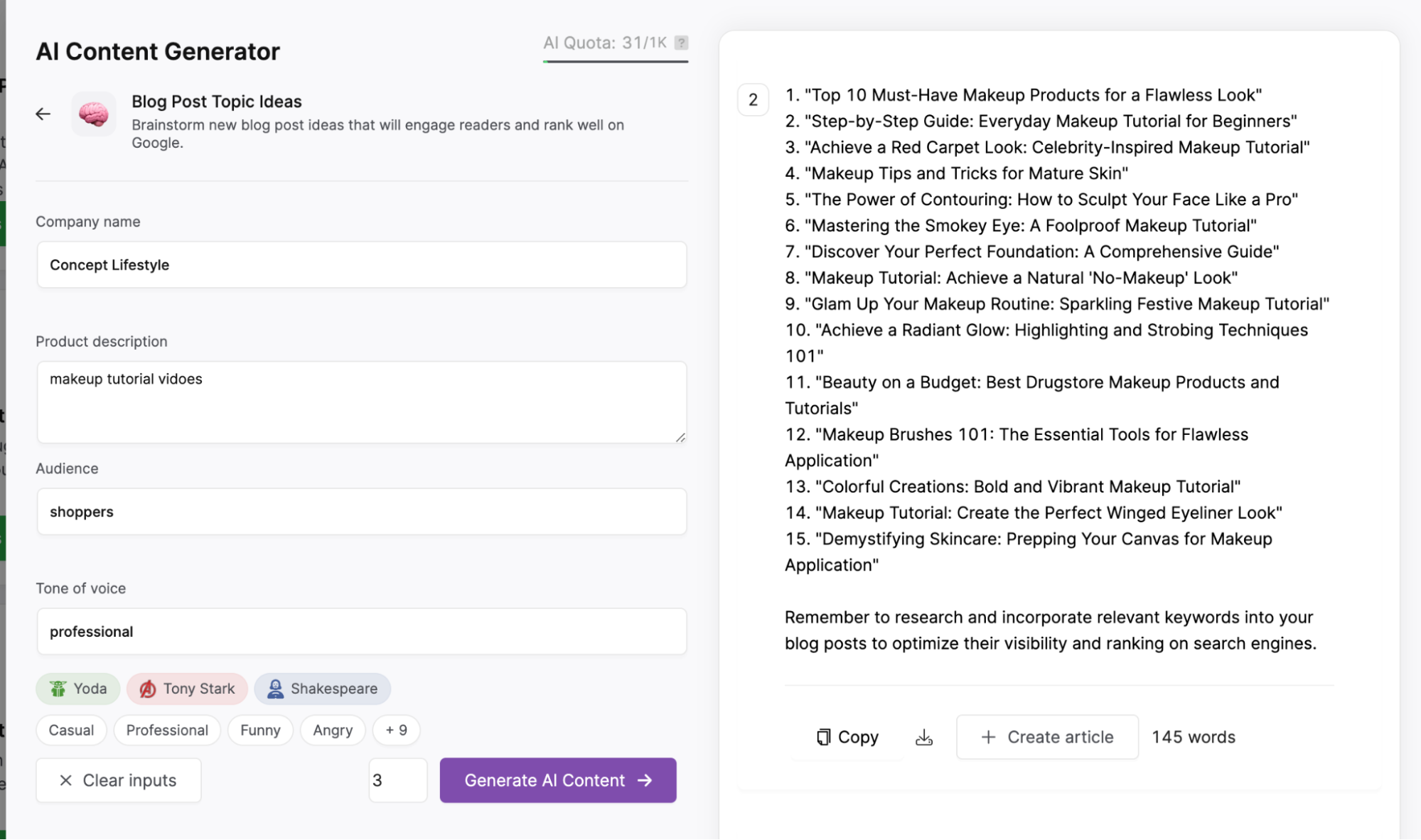Choose the Angry tone option
1421x840 pixels.
pos(333,730)
